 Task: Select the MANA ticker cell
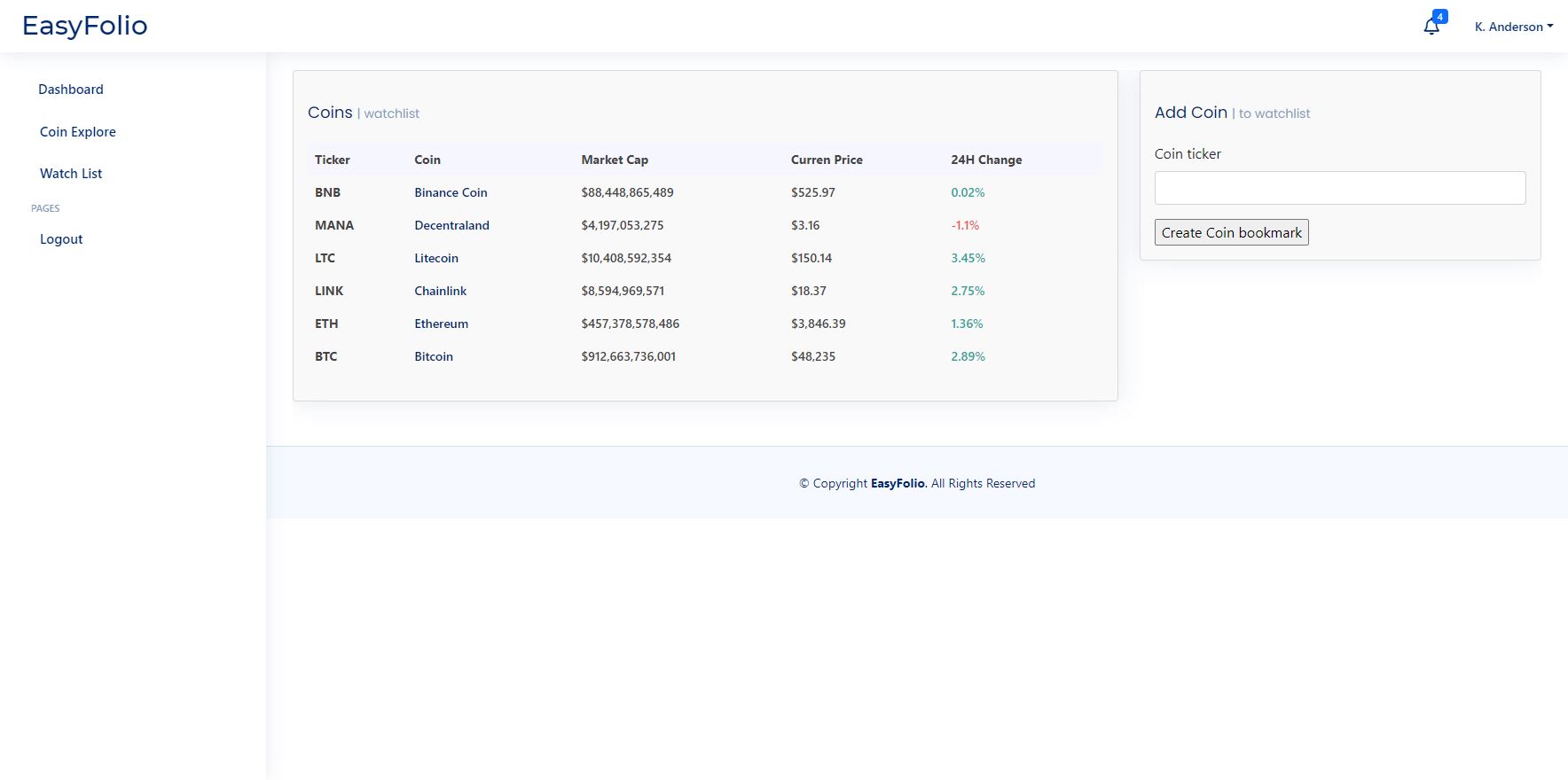[x=334, y=225]
